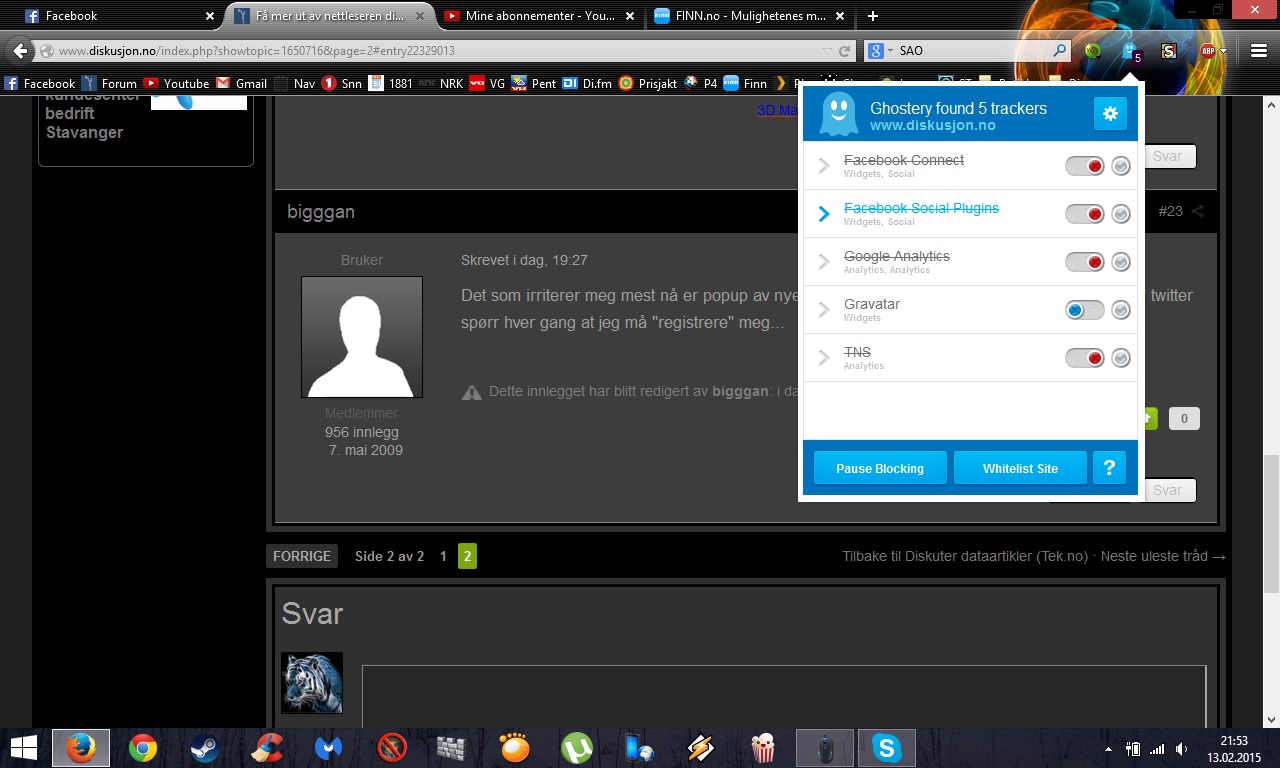Open Skype from taskbar
Image resolution: width=1280 pixels, height=768 pixels.
point(887,748)
